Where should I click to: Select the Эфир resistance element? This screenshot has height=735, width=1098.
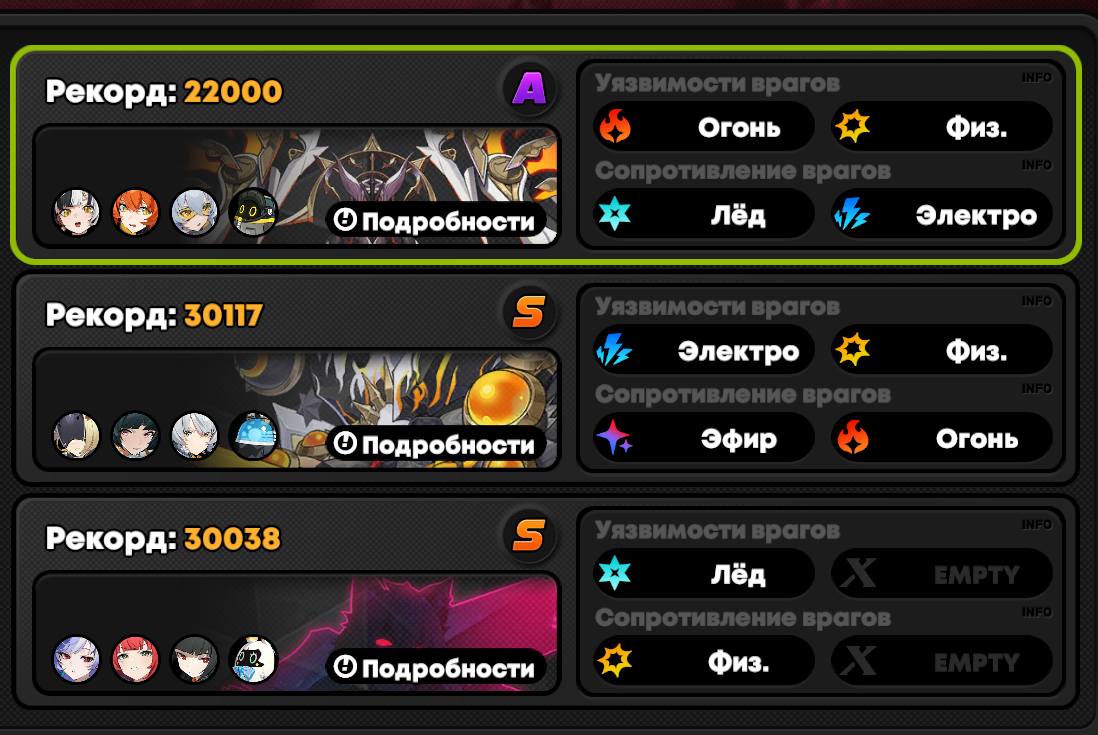tap(704, 438)
